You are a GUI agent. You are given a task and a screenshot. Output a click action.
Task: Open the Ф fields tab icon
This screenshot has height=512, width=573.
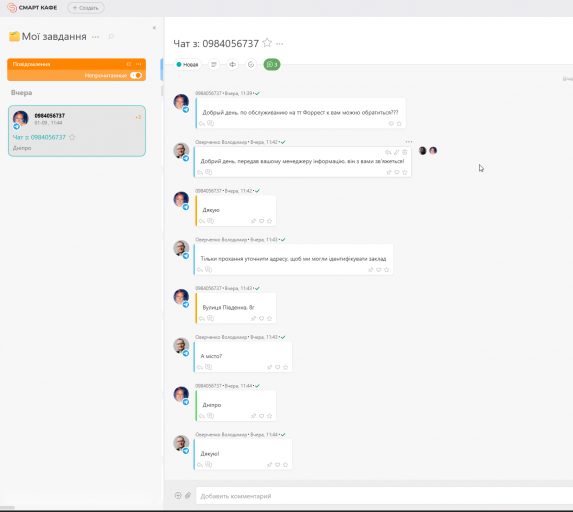point(232,65)
